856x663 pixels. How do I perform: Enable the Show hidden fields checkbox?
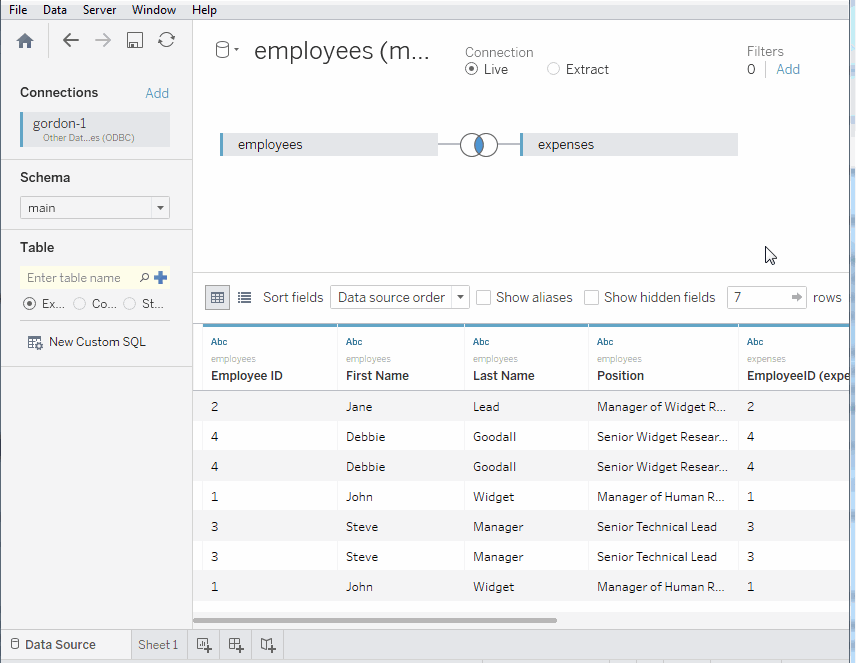click(x=591, y=297)
